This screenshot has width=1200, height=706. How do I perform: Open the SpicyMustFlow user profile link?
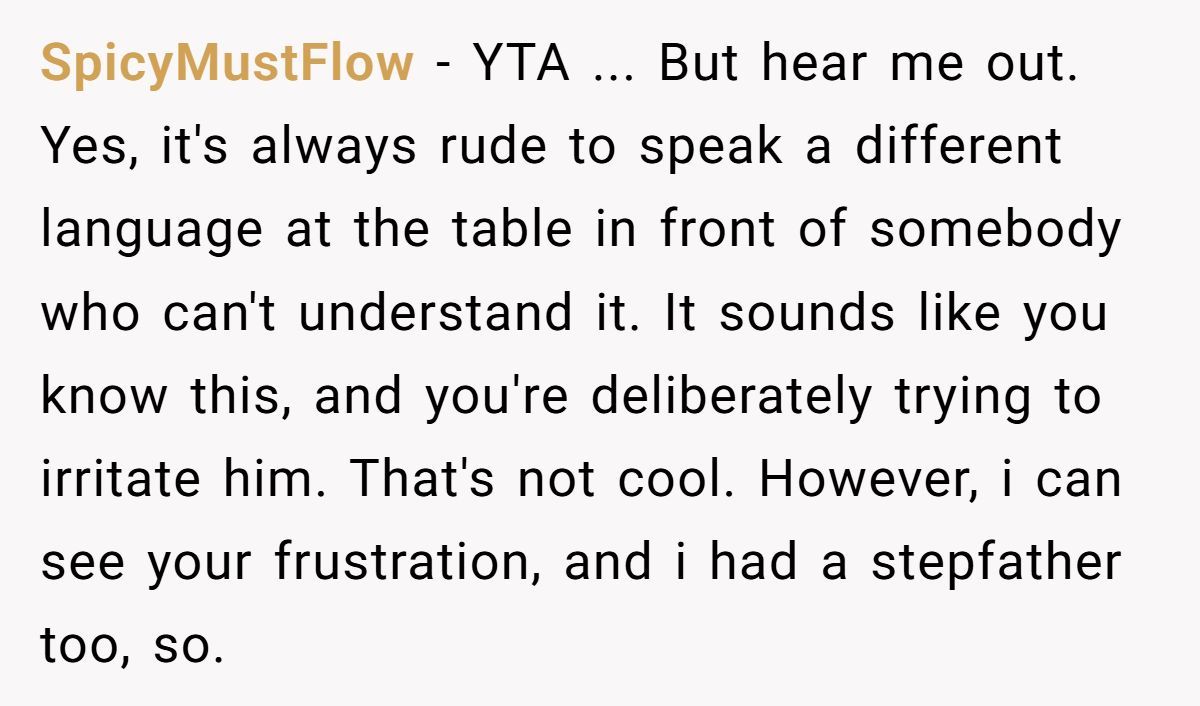(x=226, y=65)
